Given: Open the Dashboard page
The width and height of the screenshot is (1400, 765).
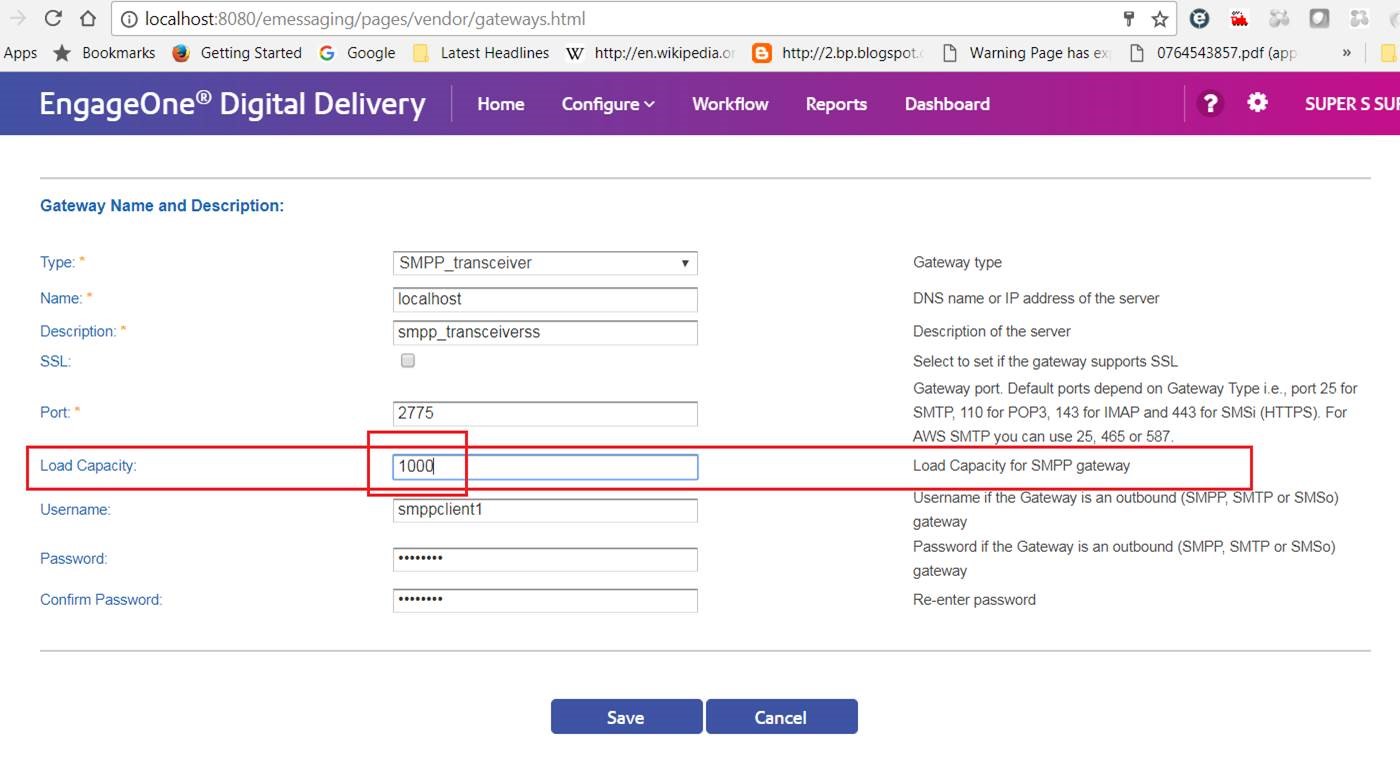Looking at the screenshot, I should click(946, 103).
